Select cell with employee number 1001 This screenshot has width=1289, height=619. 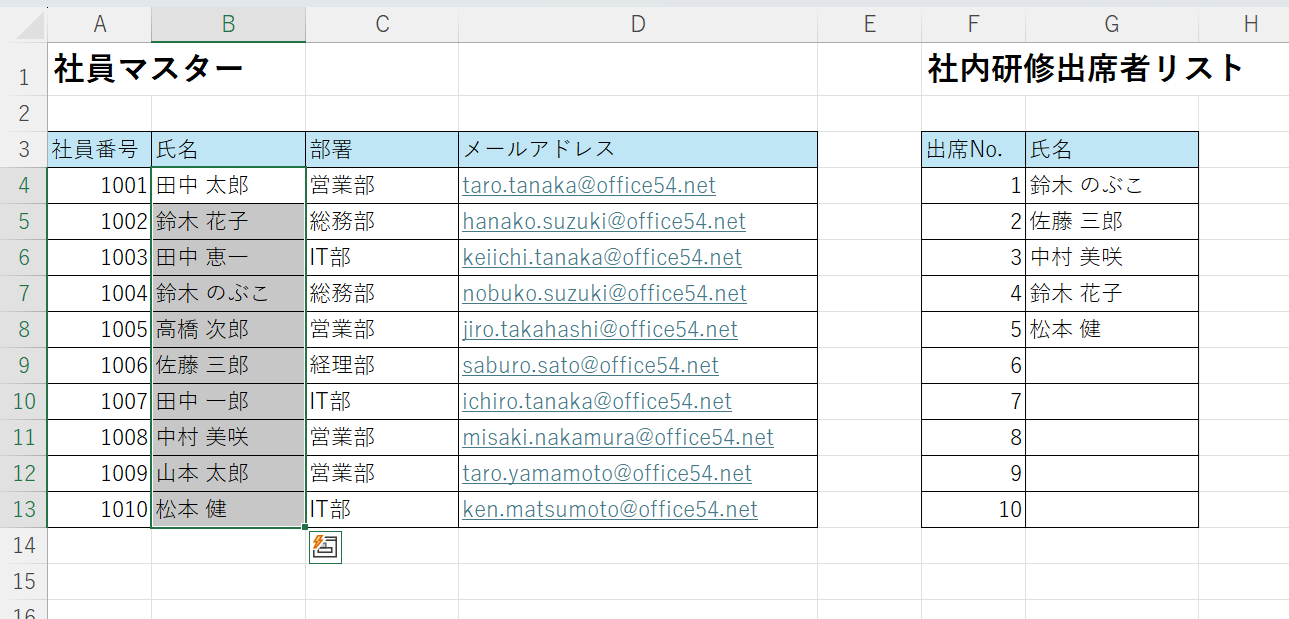99,186
